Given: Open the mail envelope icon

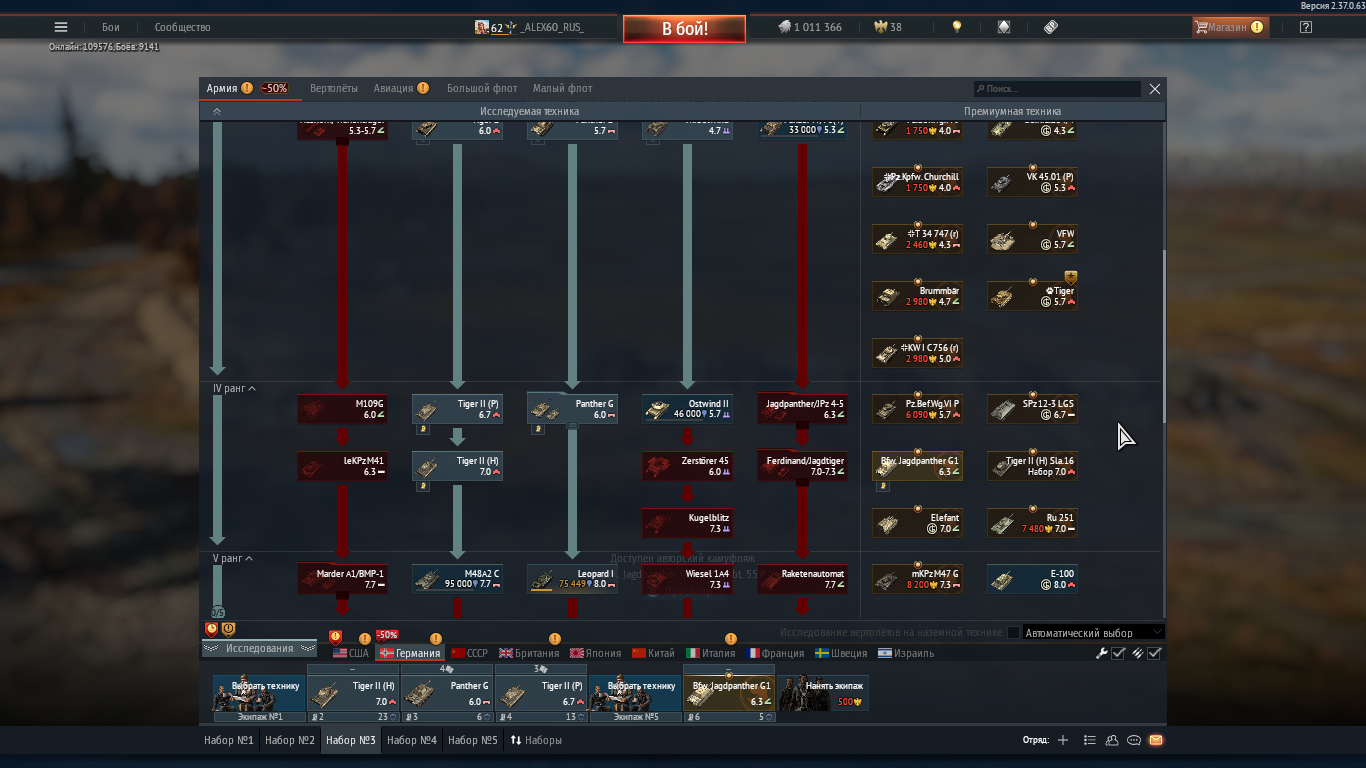Looking at the screenshot, I should (1156, 741).
